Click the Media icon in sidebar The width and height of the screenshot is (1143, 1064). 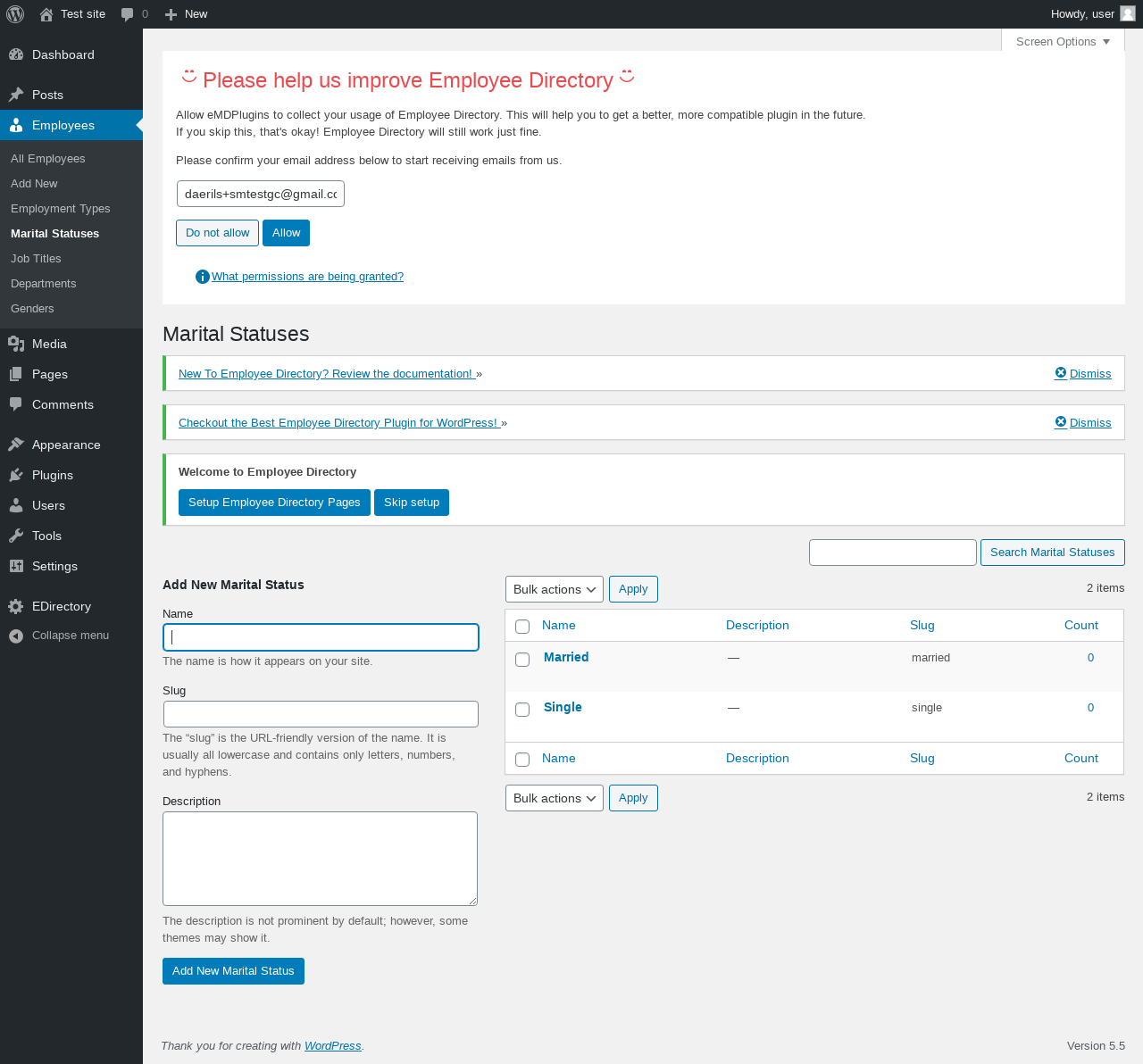(16, 344)
